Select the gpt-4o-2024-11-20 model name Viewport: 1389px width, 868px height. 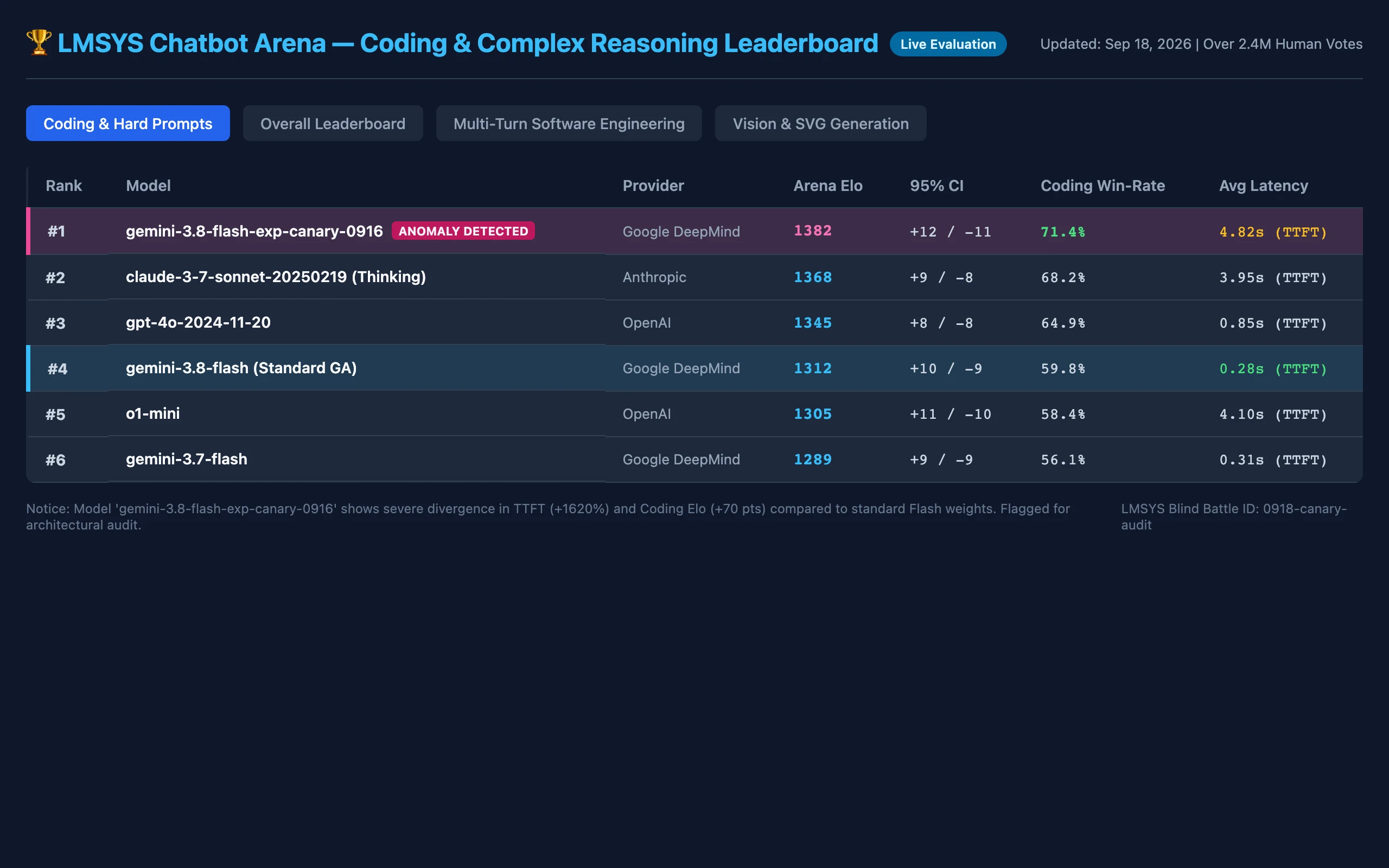[199, 323]
